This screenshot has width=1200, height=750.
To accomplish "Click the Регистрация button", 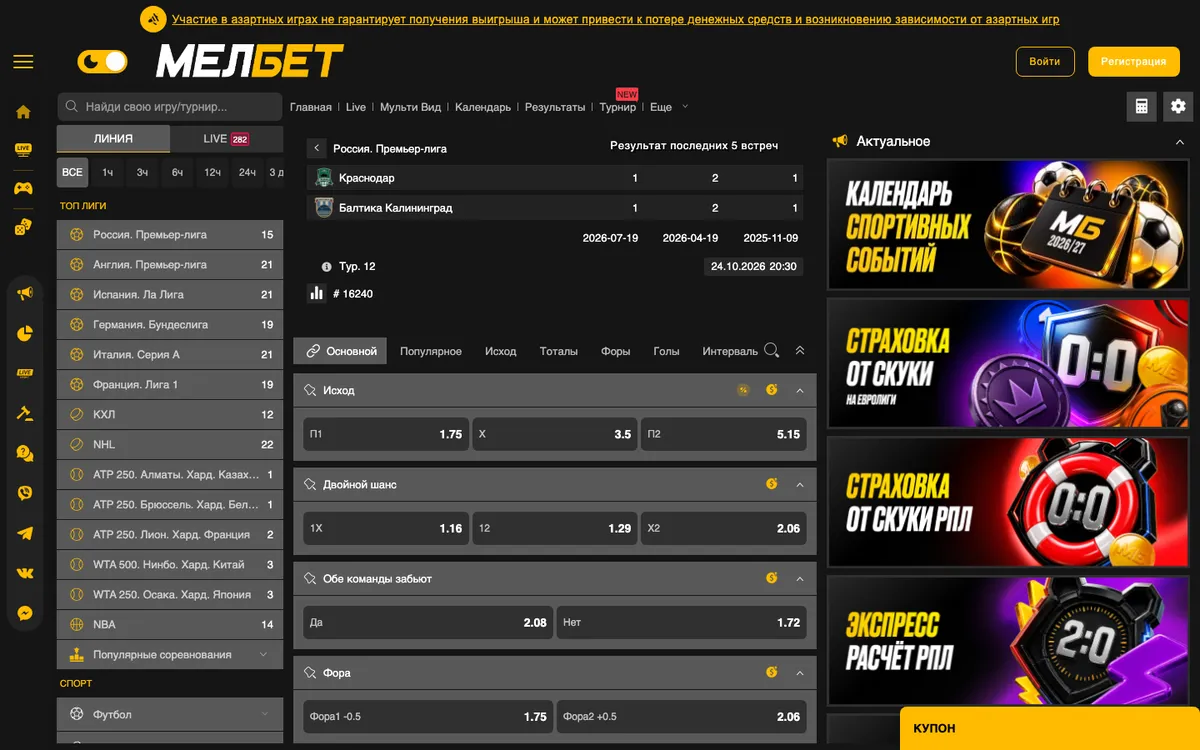I will click(x=1134, y=61).
